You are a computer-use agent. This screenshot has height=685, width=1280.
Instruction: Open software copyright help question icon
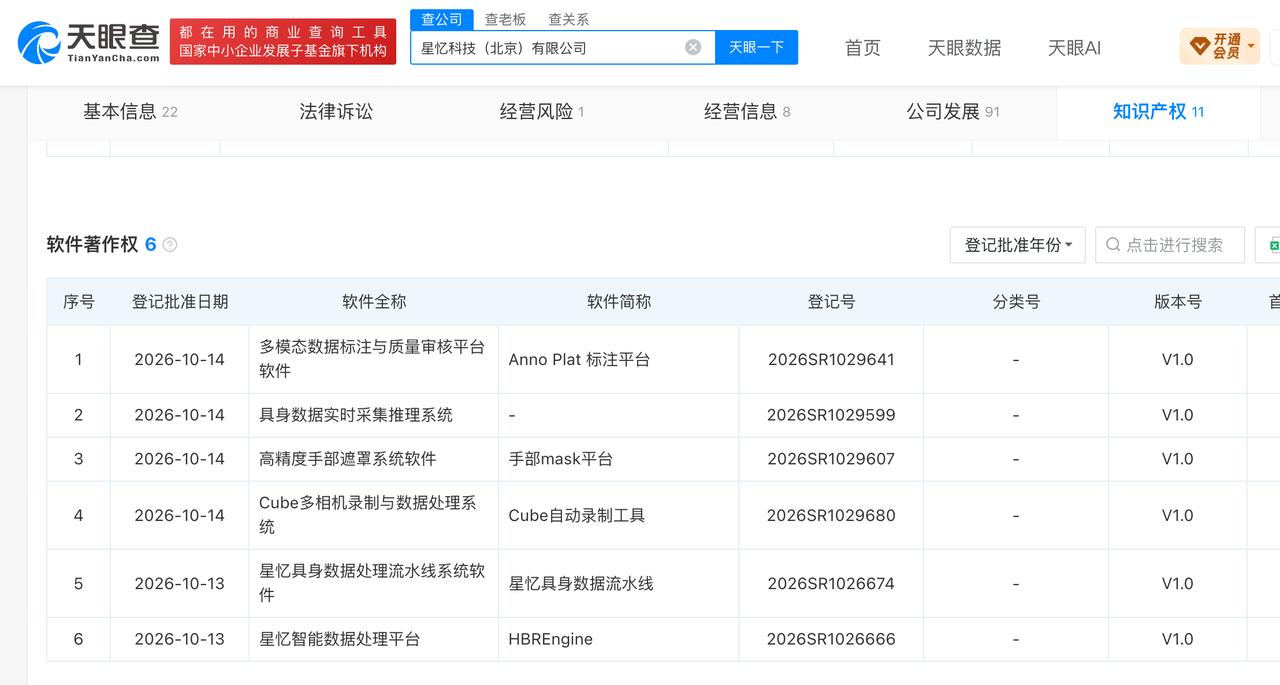click(170, 245)
